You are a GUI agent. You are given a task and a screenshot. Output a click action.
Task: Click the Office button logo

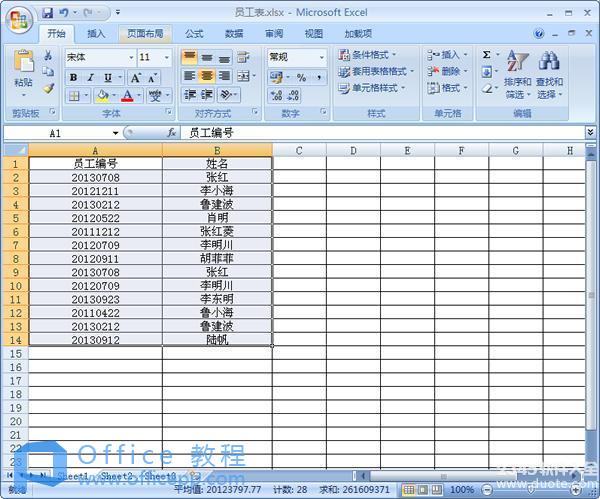17,17
